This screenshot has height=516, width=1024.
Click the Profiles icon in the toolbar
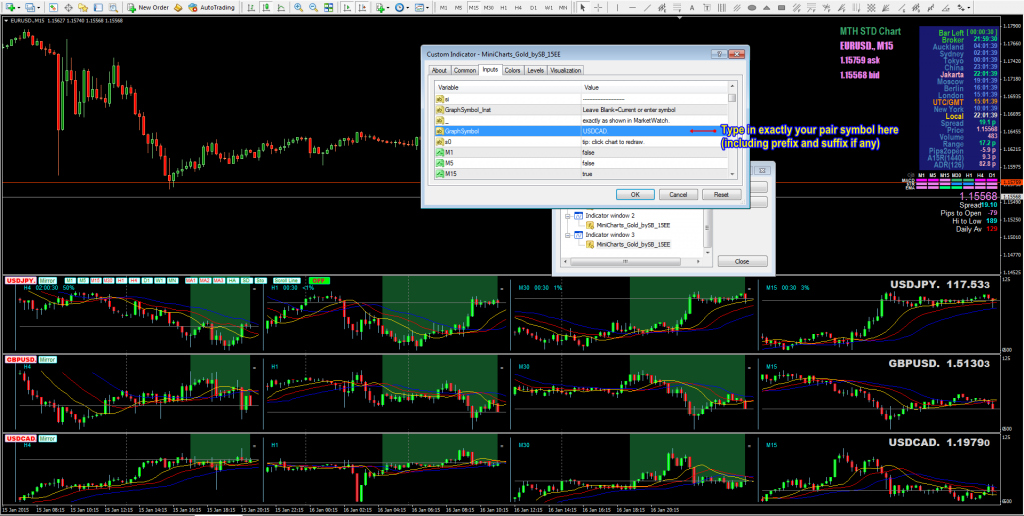point(29,8)
